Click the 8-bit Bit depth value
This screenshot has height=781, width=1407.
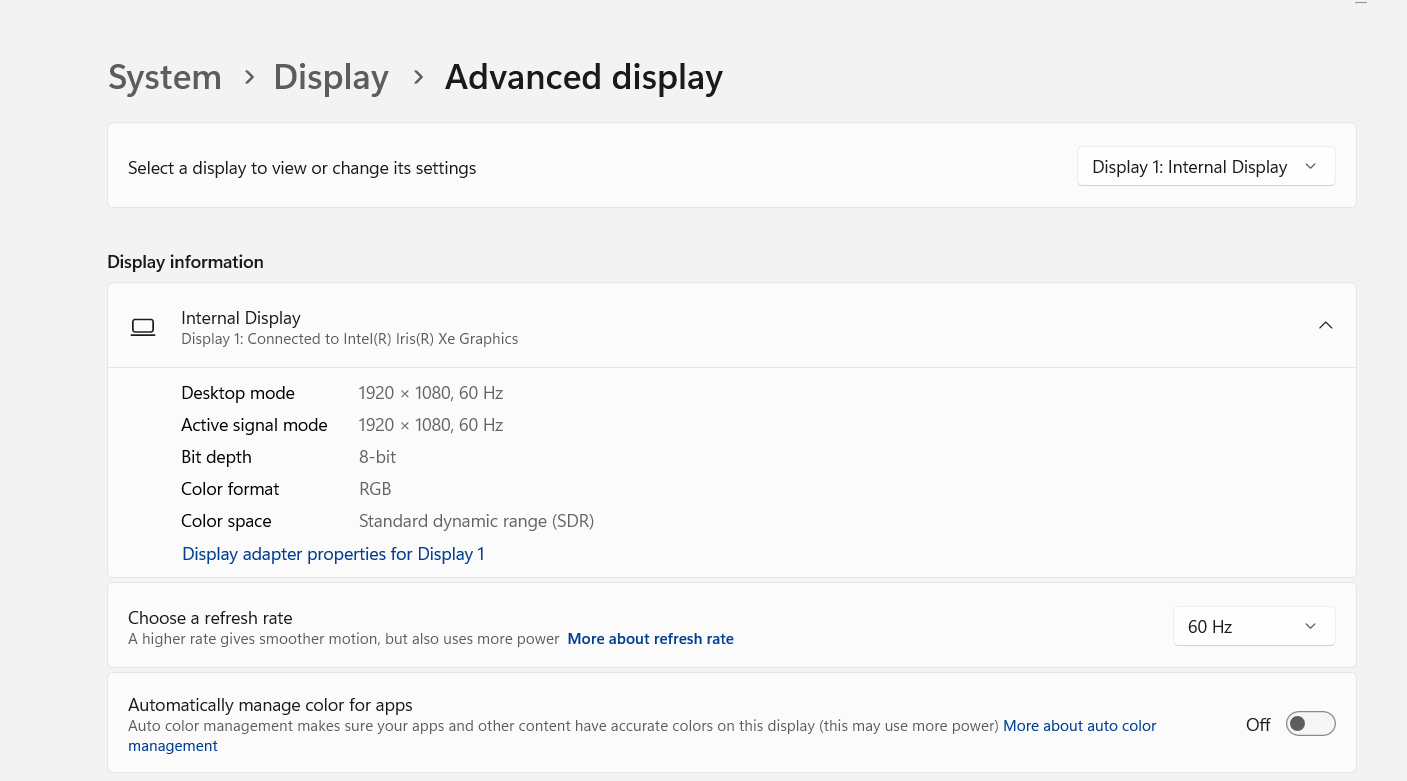[x=377, y=456]
